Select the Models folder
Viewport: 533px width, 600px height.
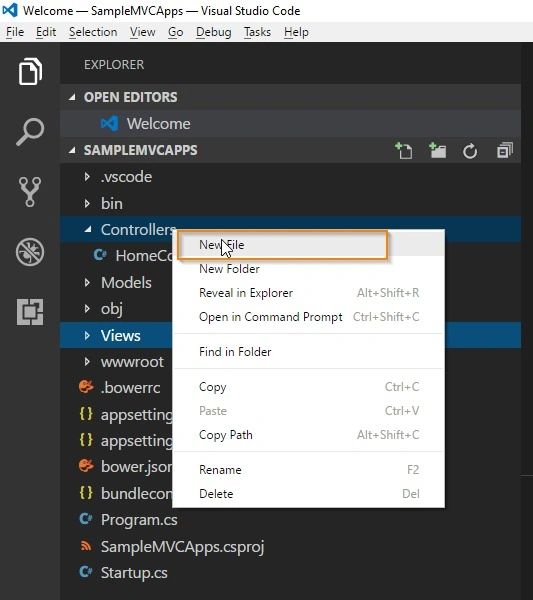point(126,282)
